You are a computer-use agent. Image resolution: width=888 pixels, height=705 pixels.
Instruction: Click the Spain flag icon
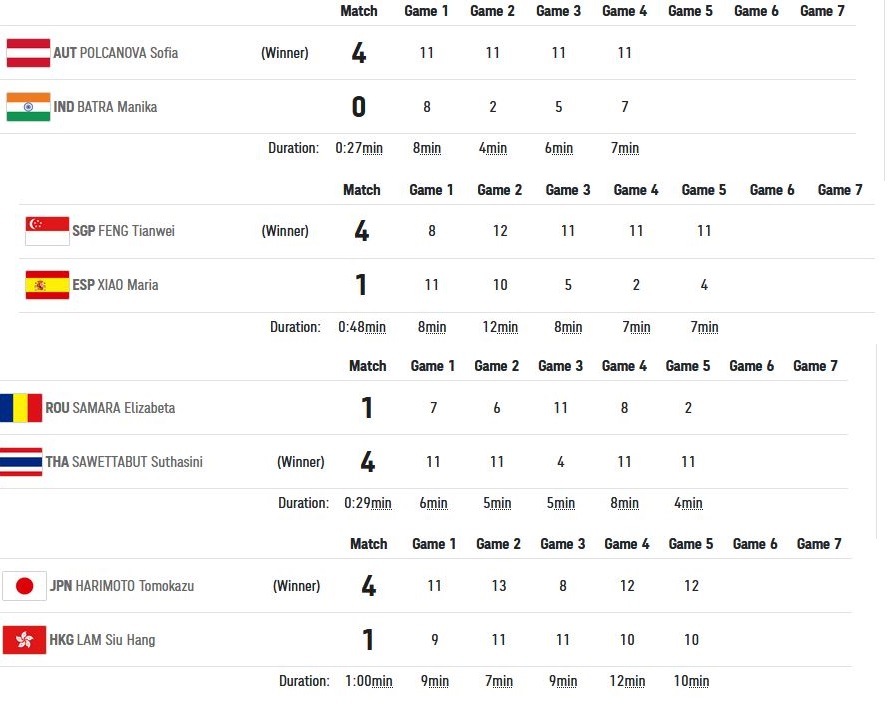click(48, 285)
